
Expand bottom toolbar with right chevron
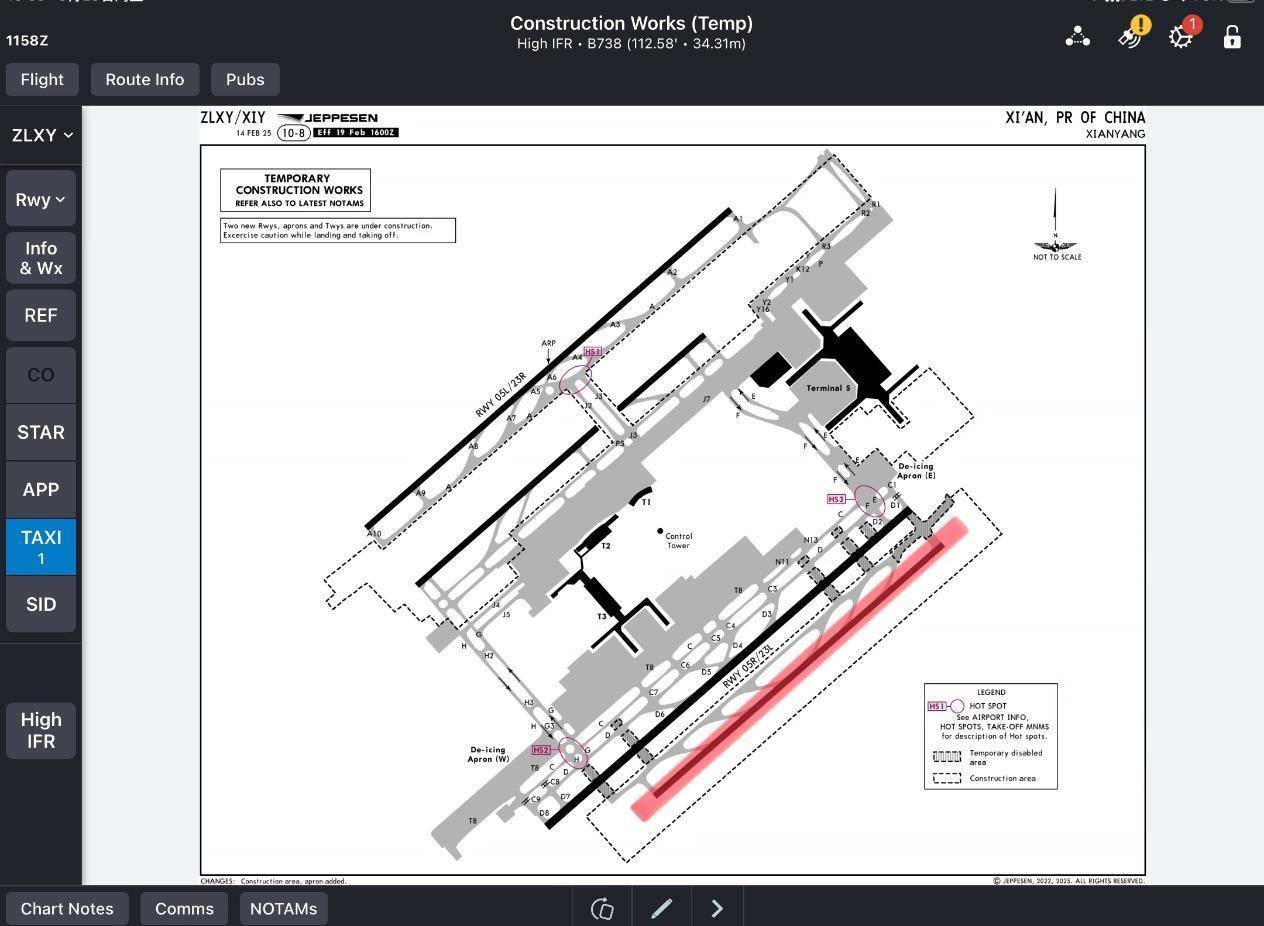[x=717, y=908]
